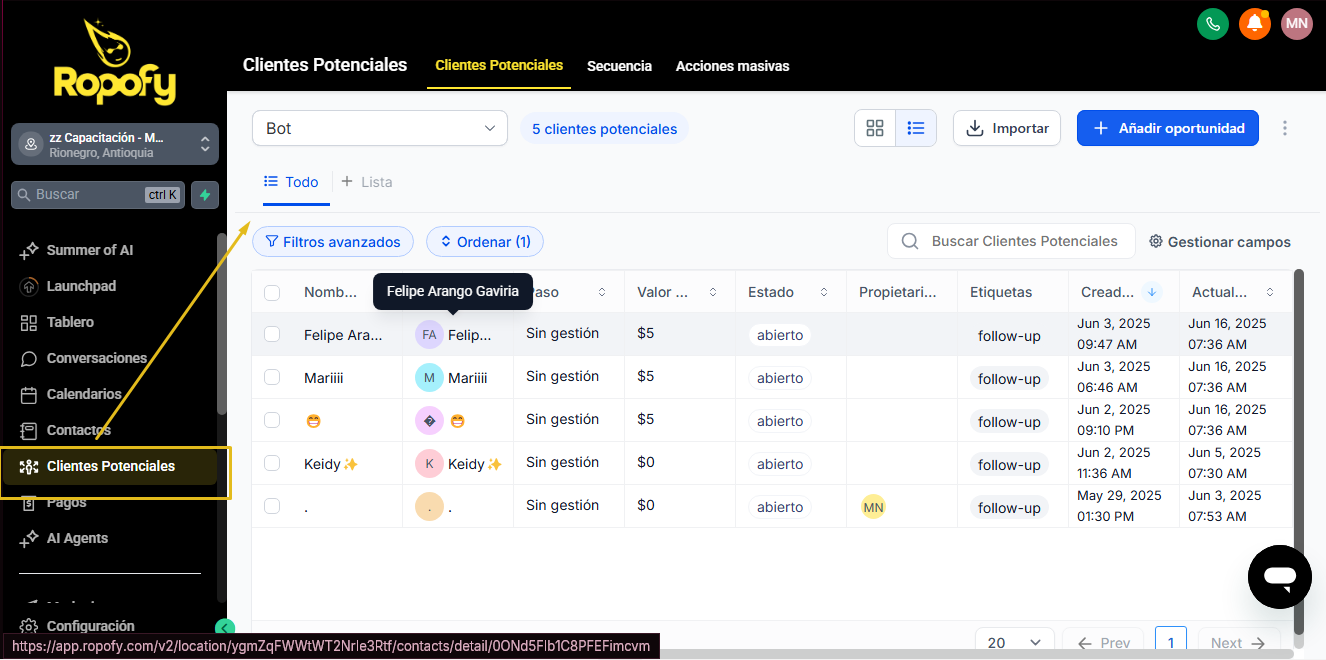The image size is (1326, 660).
Task: Open the Clientes Potenciales top tab
Action: [499, 65]
